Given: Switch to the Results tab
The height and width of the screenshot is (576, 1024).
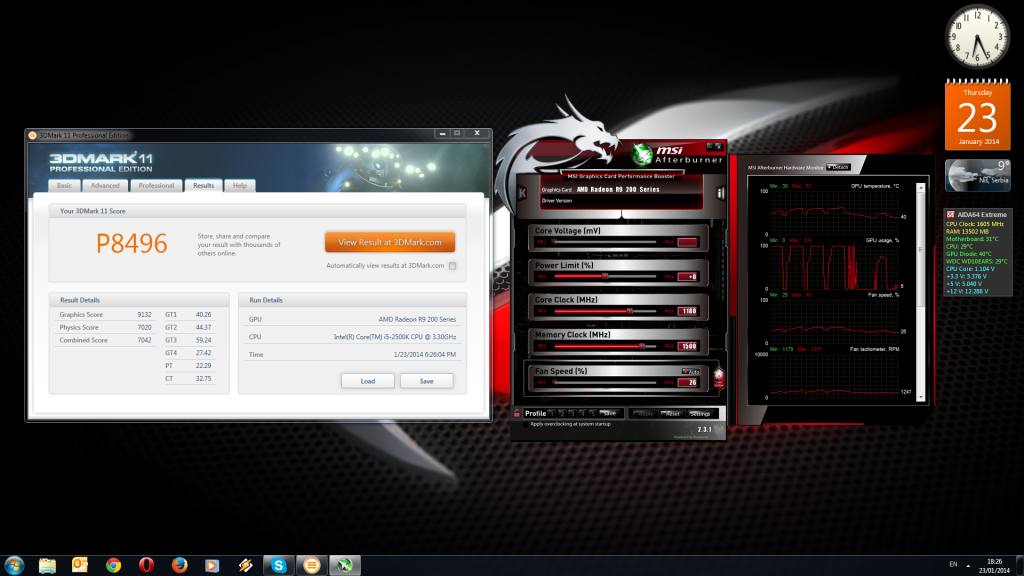Looking at the screenshot, I should 203,185.
